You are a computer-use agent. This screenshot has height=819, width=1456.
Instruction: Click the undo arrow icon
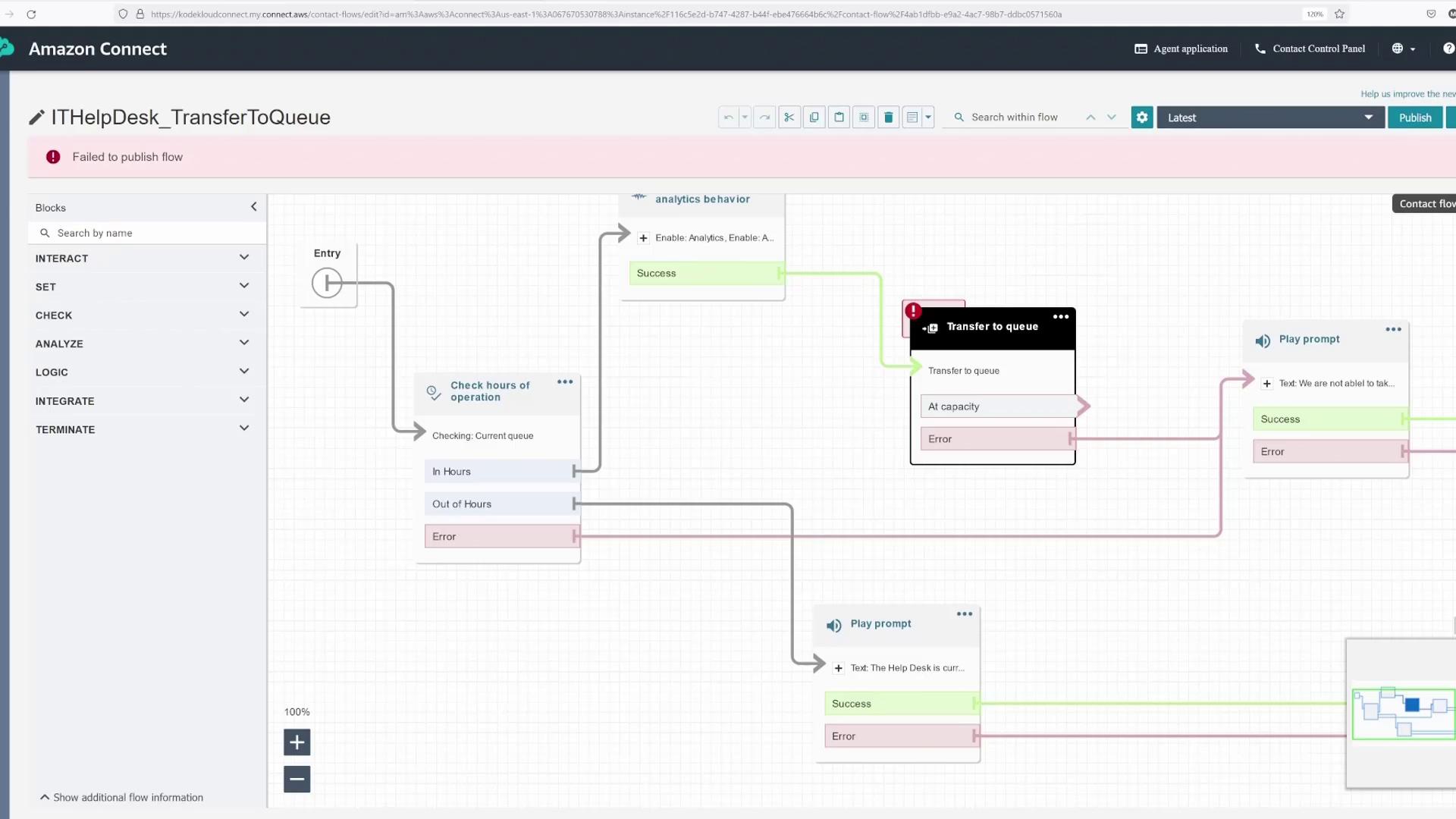point(728,118)
